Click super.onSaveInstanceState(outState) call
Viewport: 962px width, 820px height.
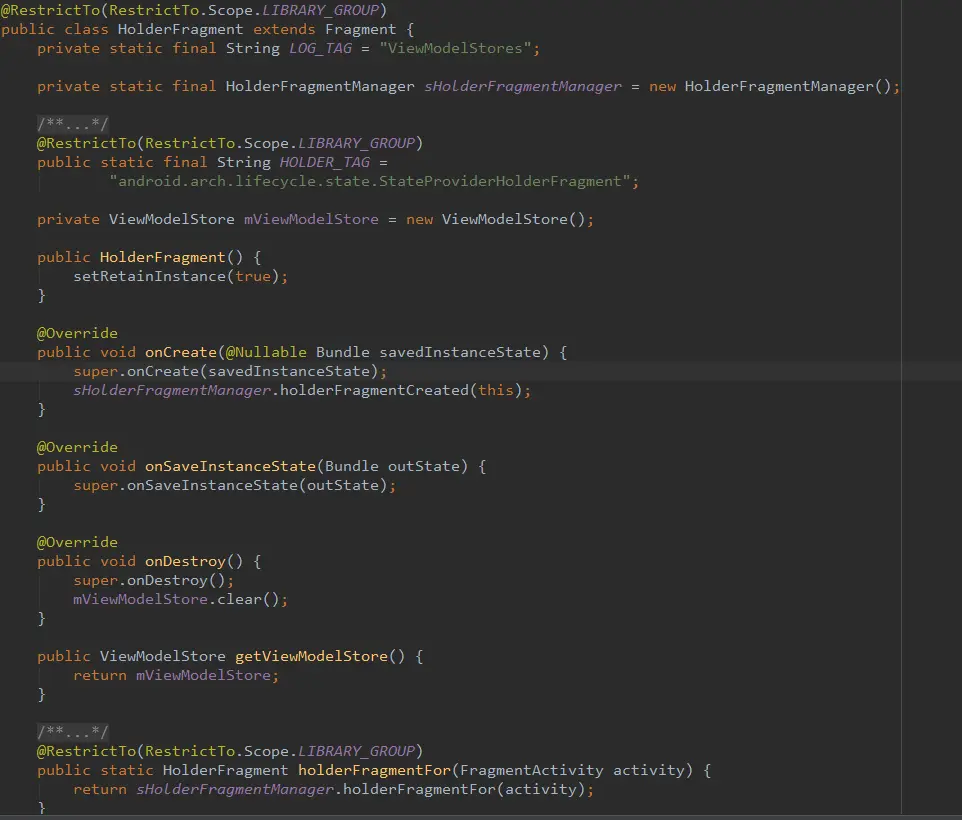coord(230,486)
